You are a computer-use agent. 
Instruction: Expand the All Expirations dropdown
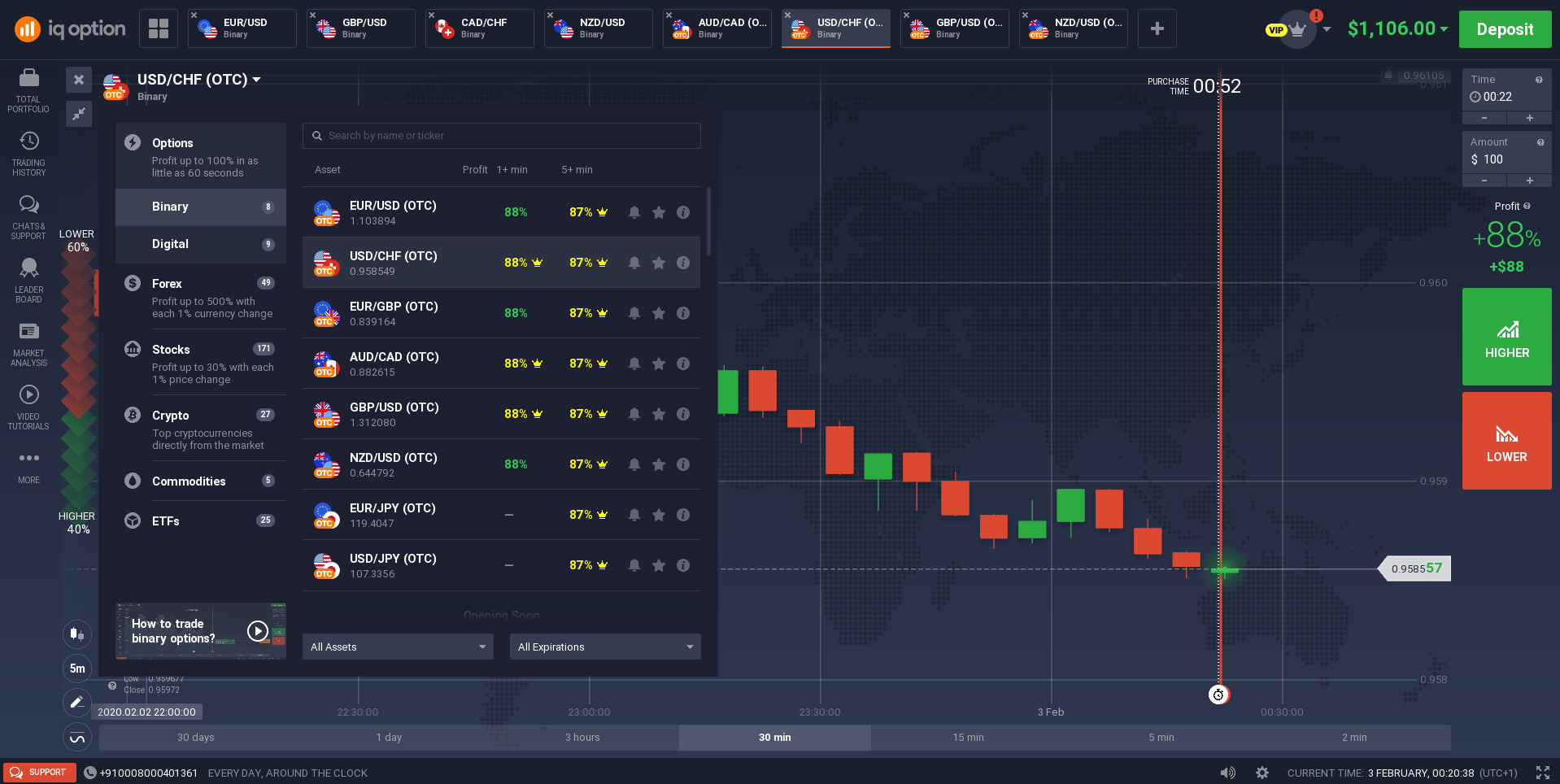click(x=605, y=647)
